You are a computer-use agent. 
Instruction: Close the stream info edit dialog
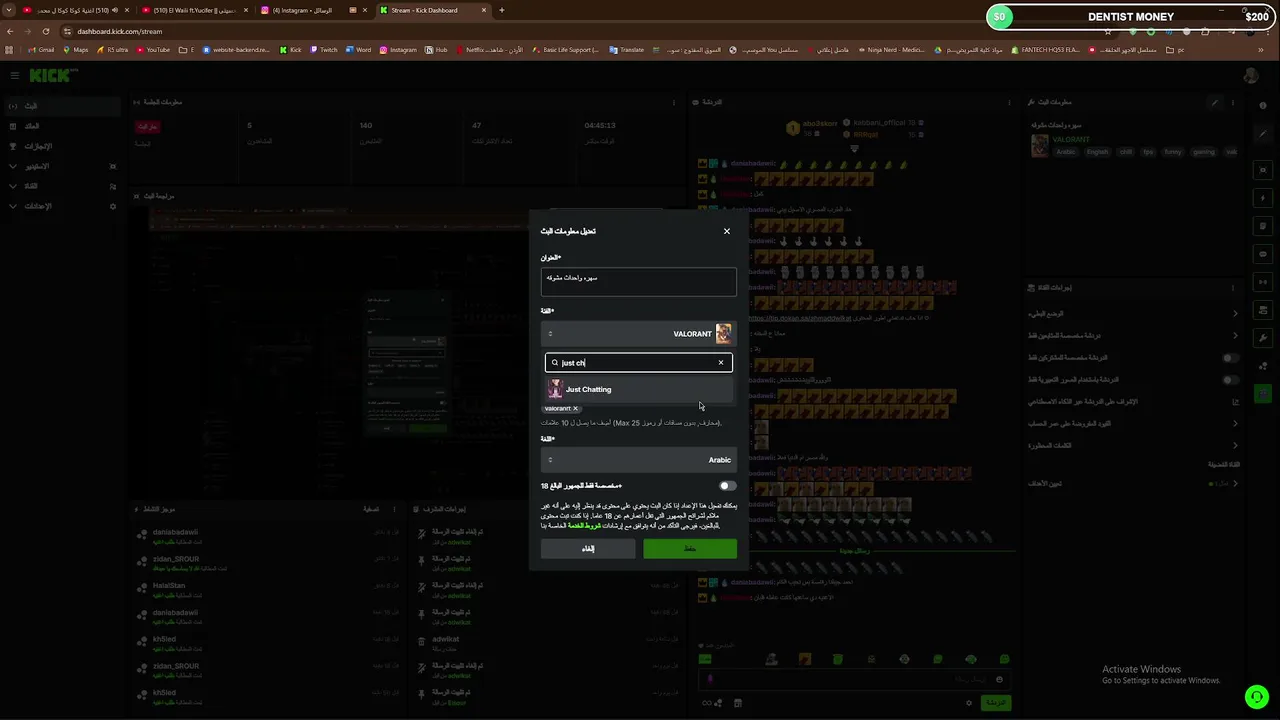pyautogui.click(x=727, y=231)
